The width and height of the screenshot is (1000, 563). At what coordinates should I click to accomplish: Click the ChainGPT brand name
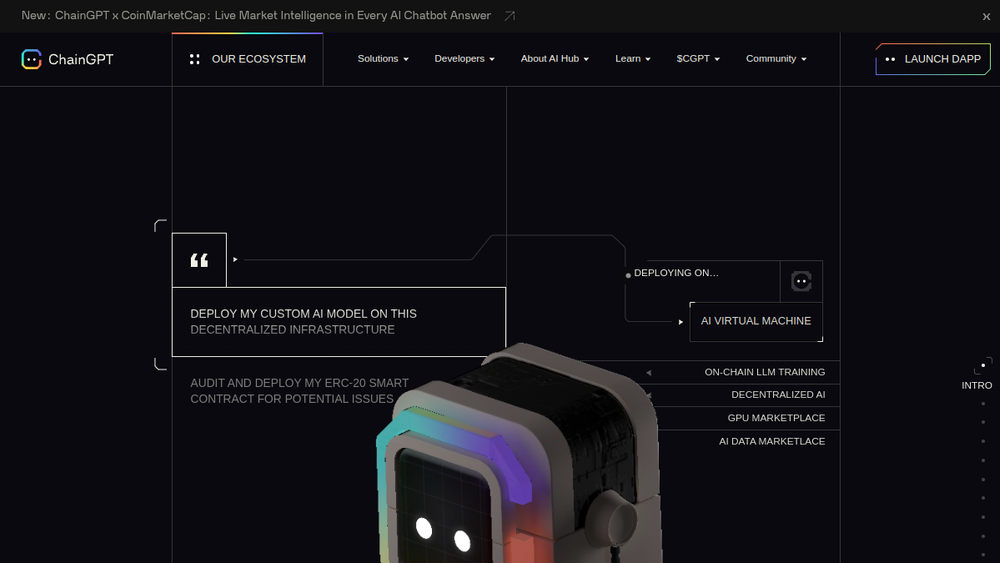81,59
